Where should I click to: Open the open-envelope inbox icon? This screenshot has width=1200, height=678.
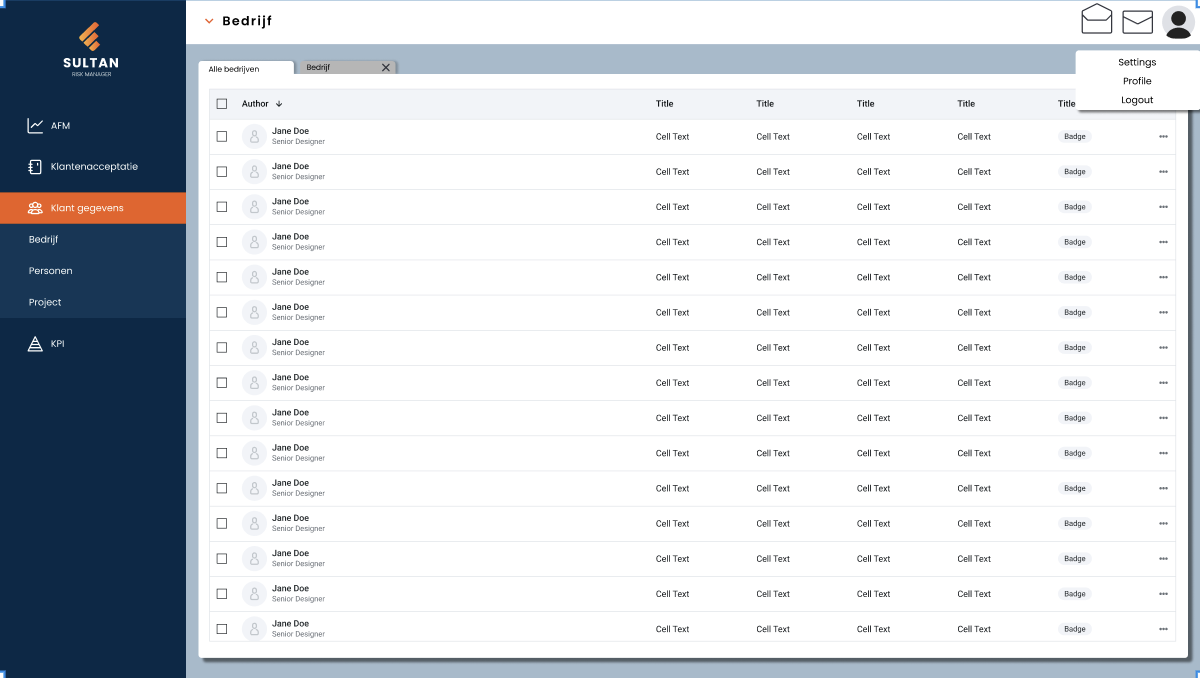pyautogui.click(x=1097, y=20)
